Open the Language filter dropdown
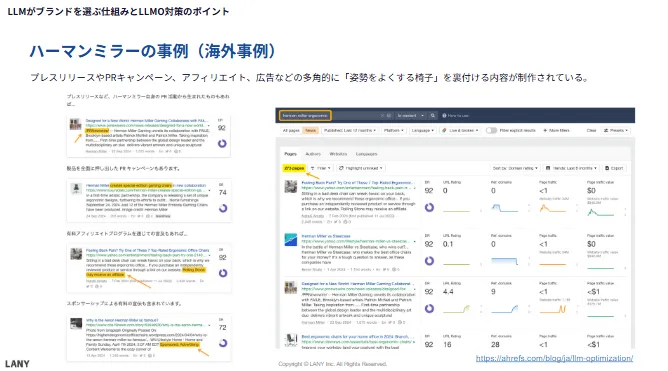Viewport: 668px width, 371px height. point(422,130)
